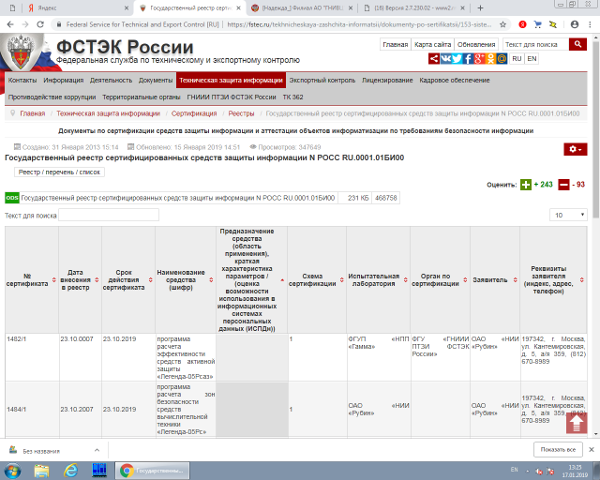Close the downloads bar
The image size is (600, 480).
592,450
